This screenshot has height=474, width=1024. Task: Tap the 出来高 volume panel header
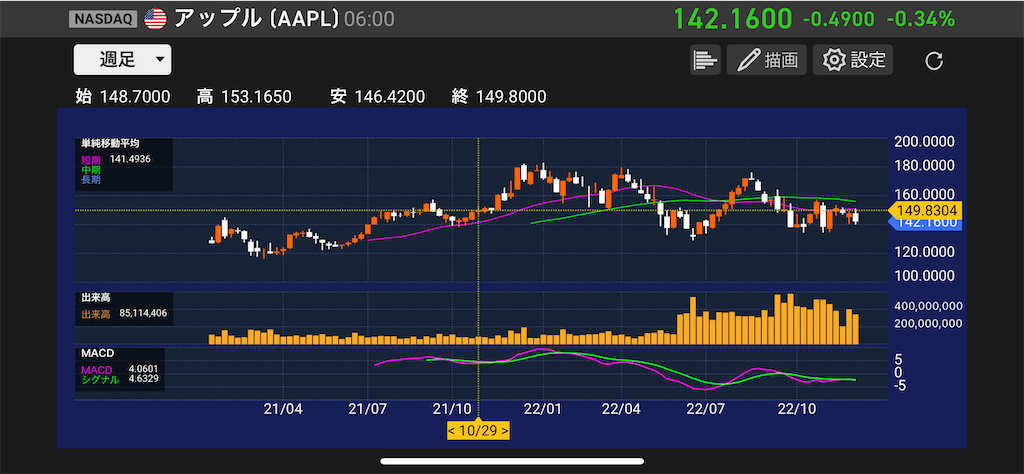click(x=95, y=299)
